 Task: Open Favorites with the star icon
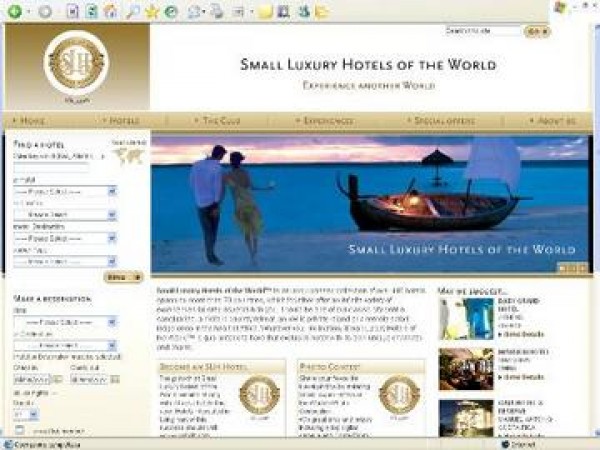(x=151, y=12)
